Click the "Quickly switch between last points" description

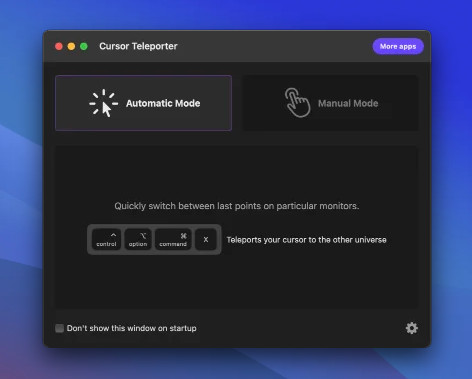click(237, 206)
